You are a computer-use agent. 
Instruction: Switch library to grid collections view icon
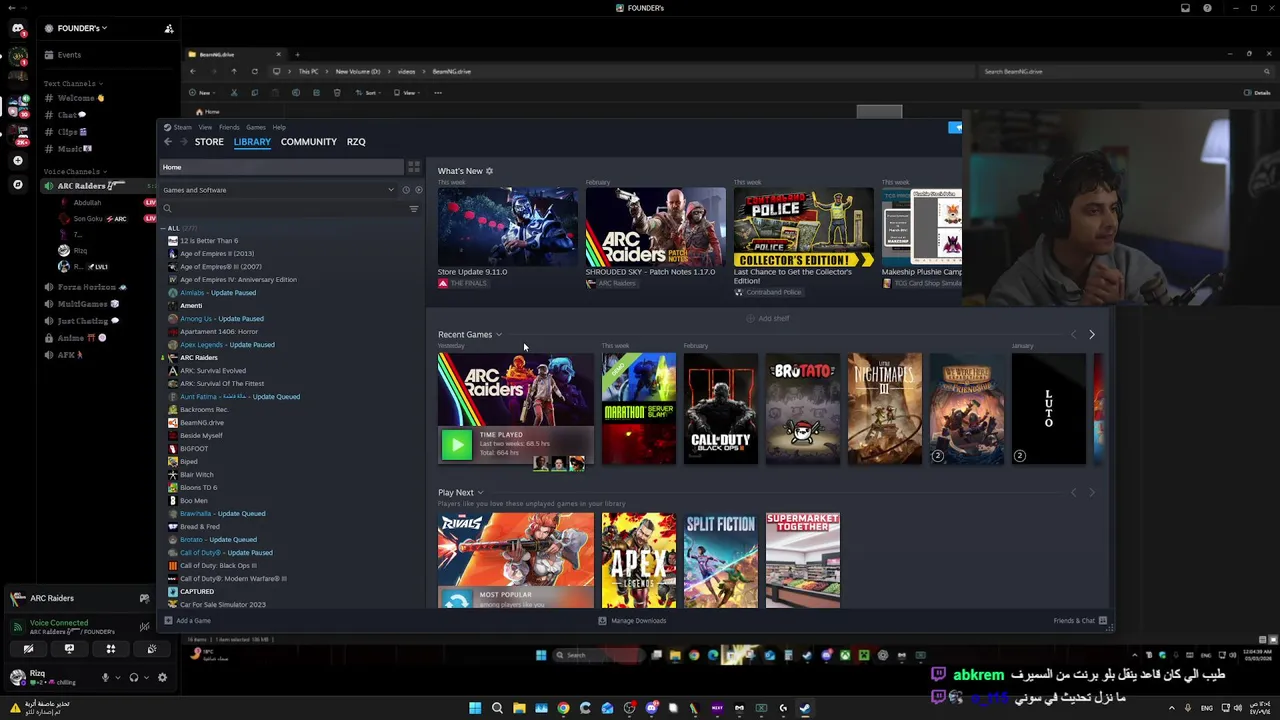click(x=414, y=167)
